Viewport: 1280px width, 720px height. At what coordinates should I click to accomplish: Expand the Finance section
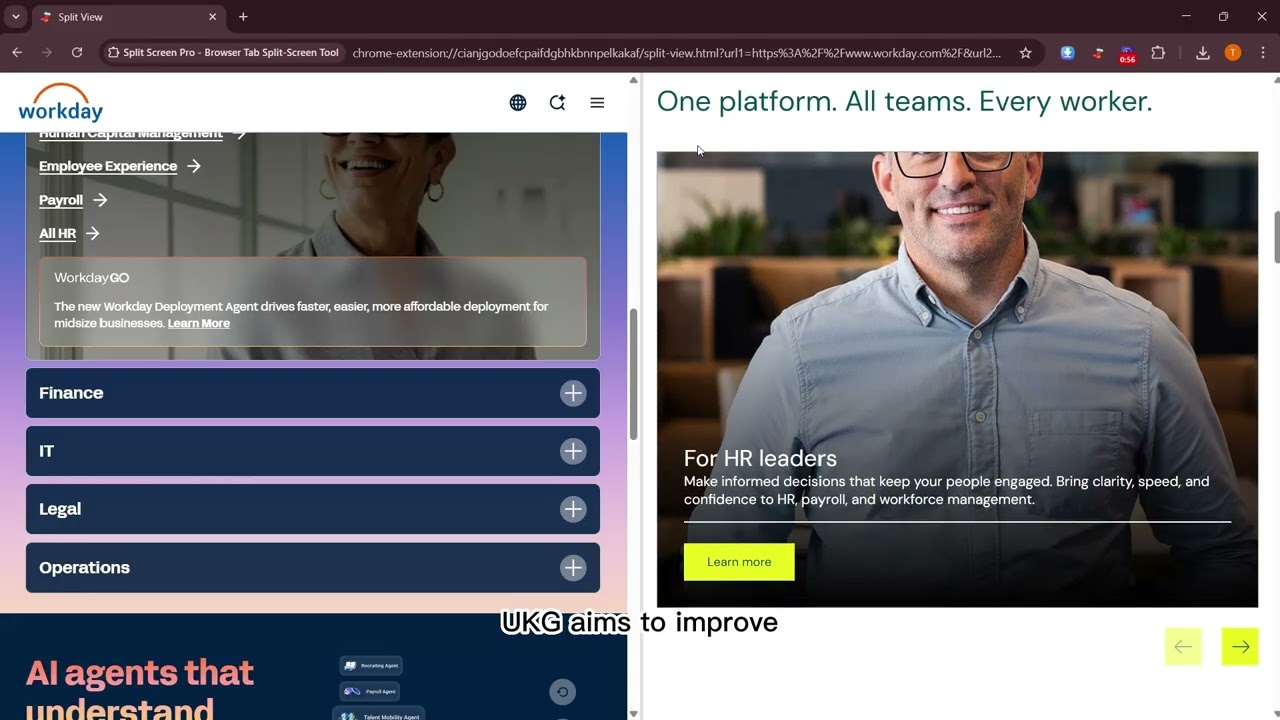tap(313, 393)
